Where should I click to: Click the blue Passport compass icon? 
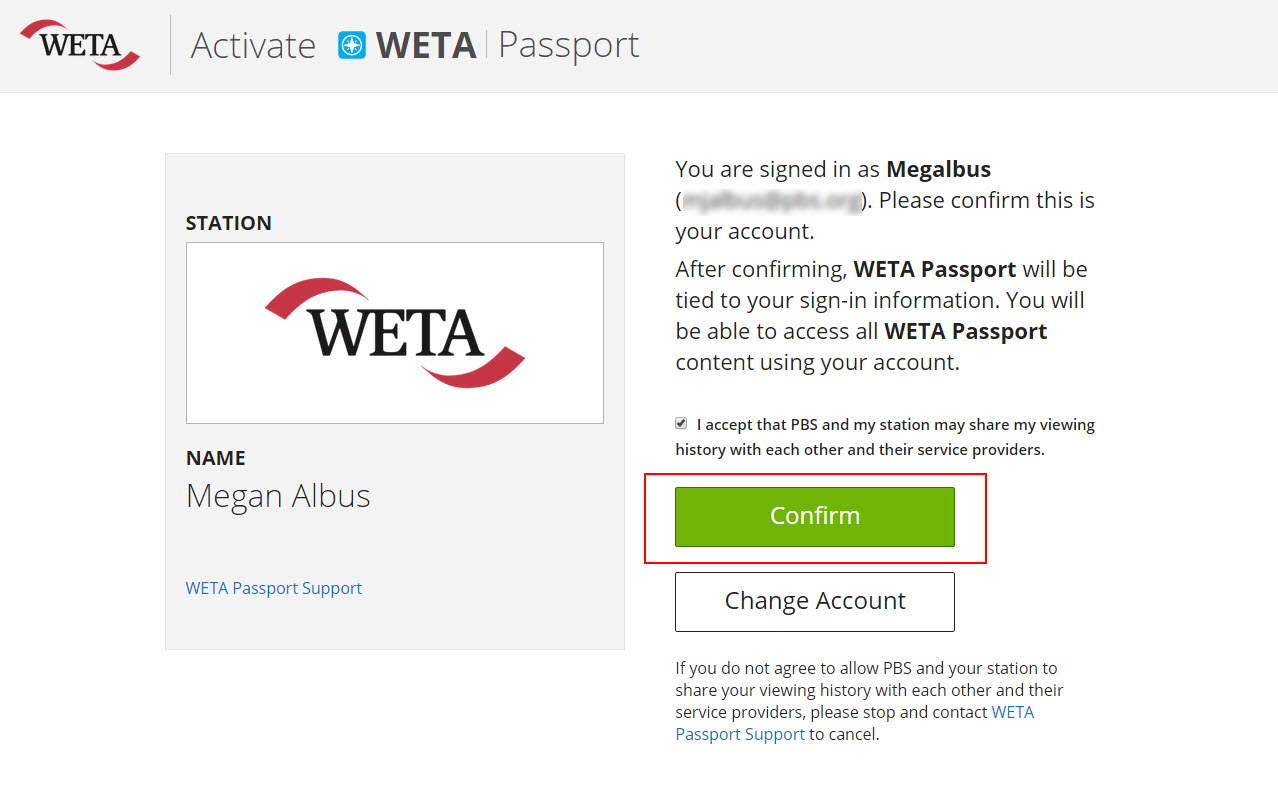tap(351, 44)
